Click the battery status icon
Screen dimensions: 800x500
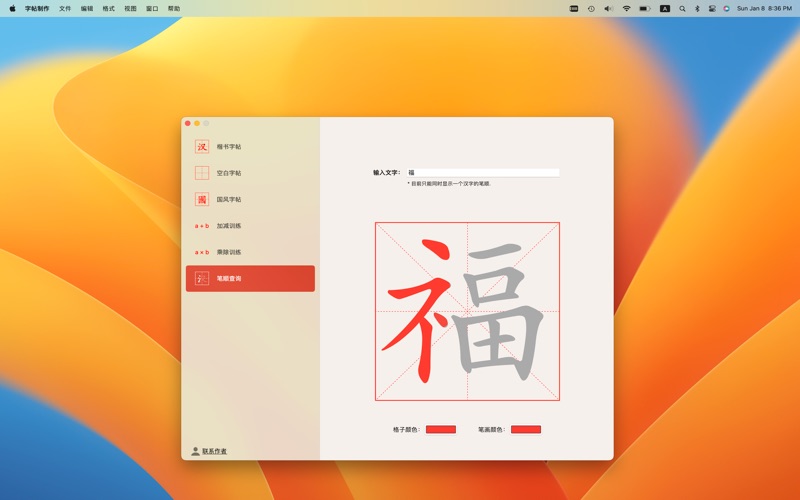coord(645,8)
